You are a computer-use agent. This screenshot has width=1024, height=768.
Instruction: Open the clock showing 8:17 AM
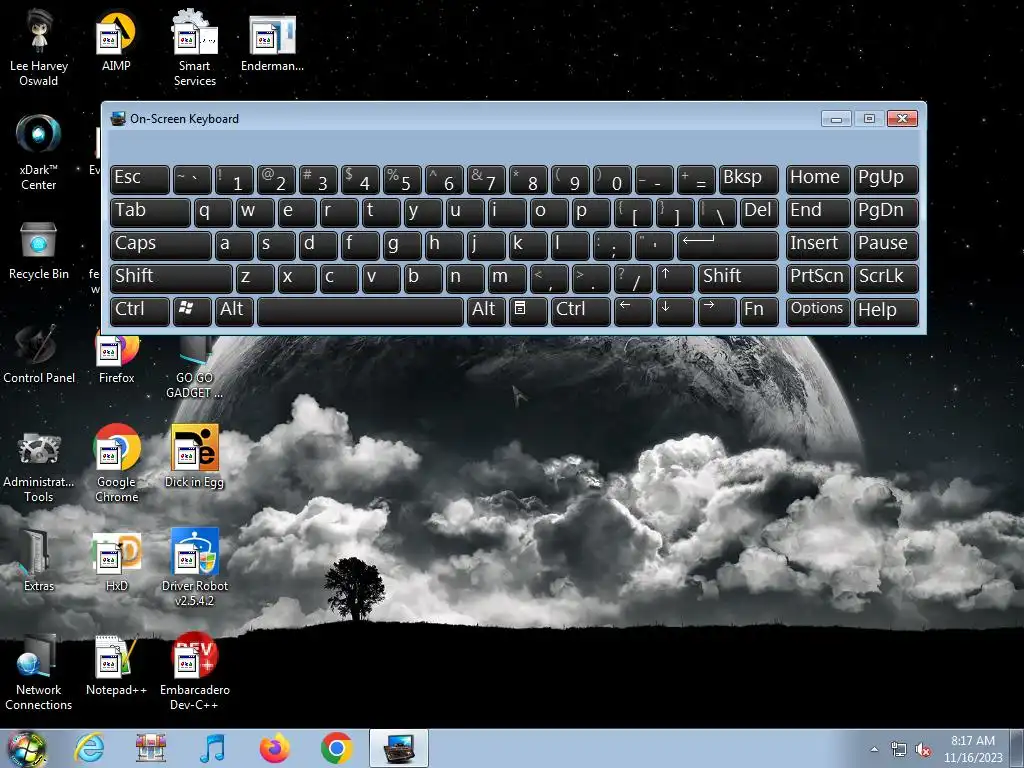click(x=973, y=749)
